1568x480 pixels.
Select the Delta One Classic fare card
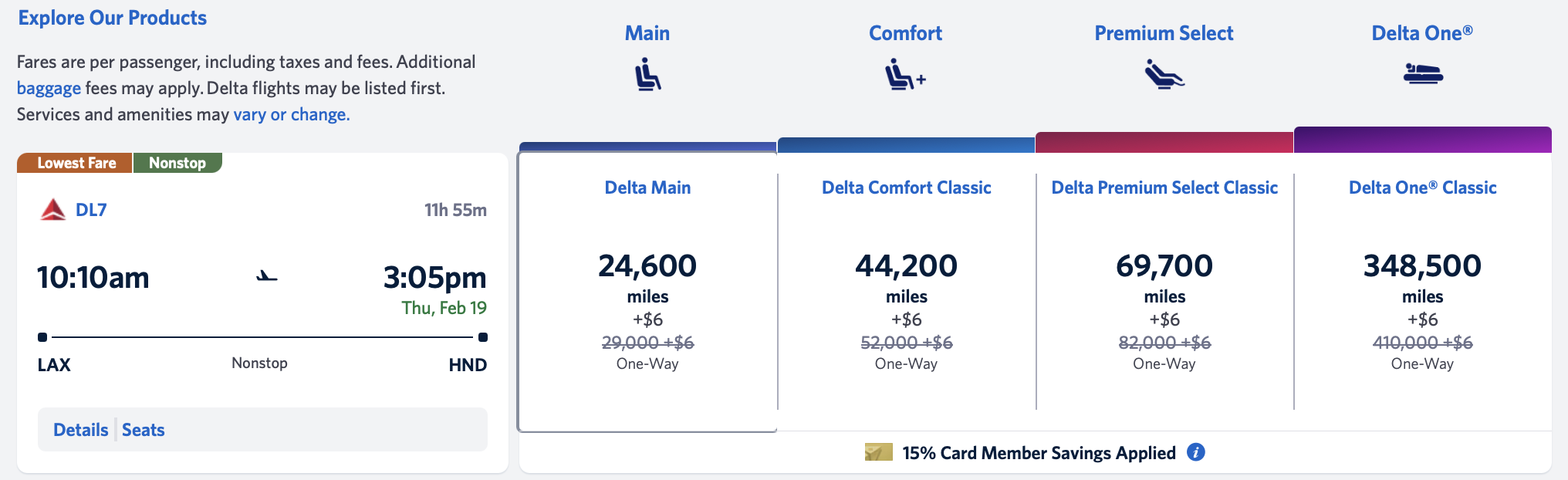click(1422, 293)
